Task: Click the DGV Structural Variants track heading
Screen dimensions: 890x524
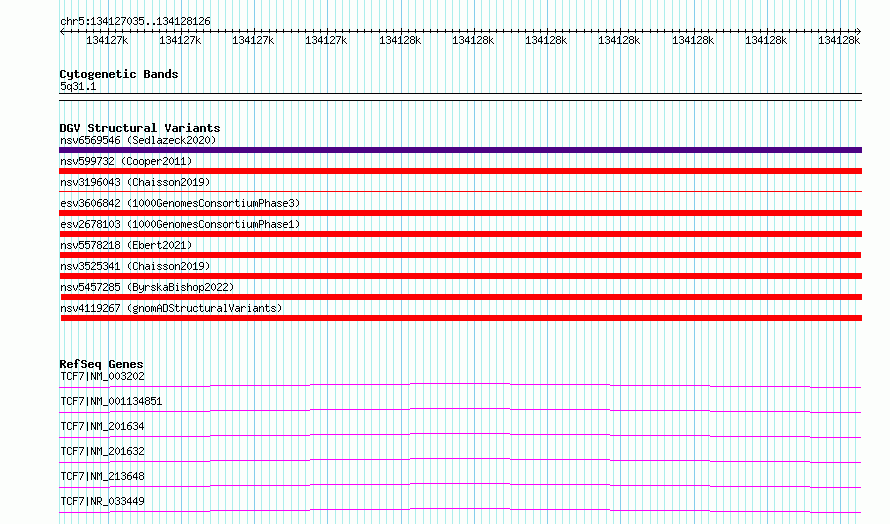Action: (140, 128)
